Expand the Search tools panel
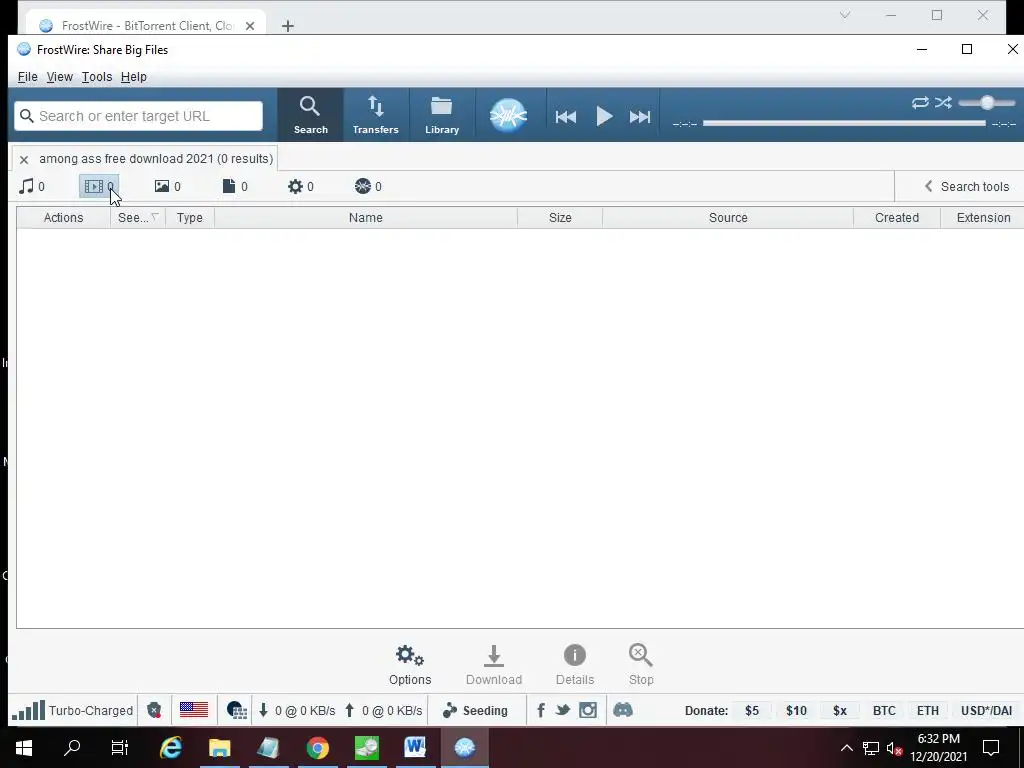 (x=967, y=187)
